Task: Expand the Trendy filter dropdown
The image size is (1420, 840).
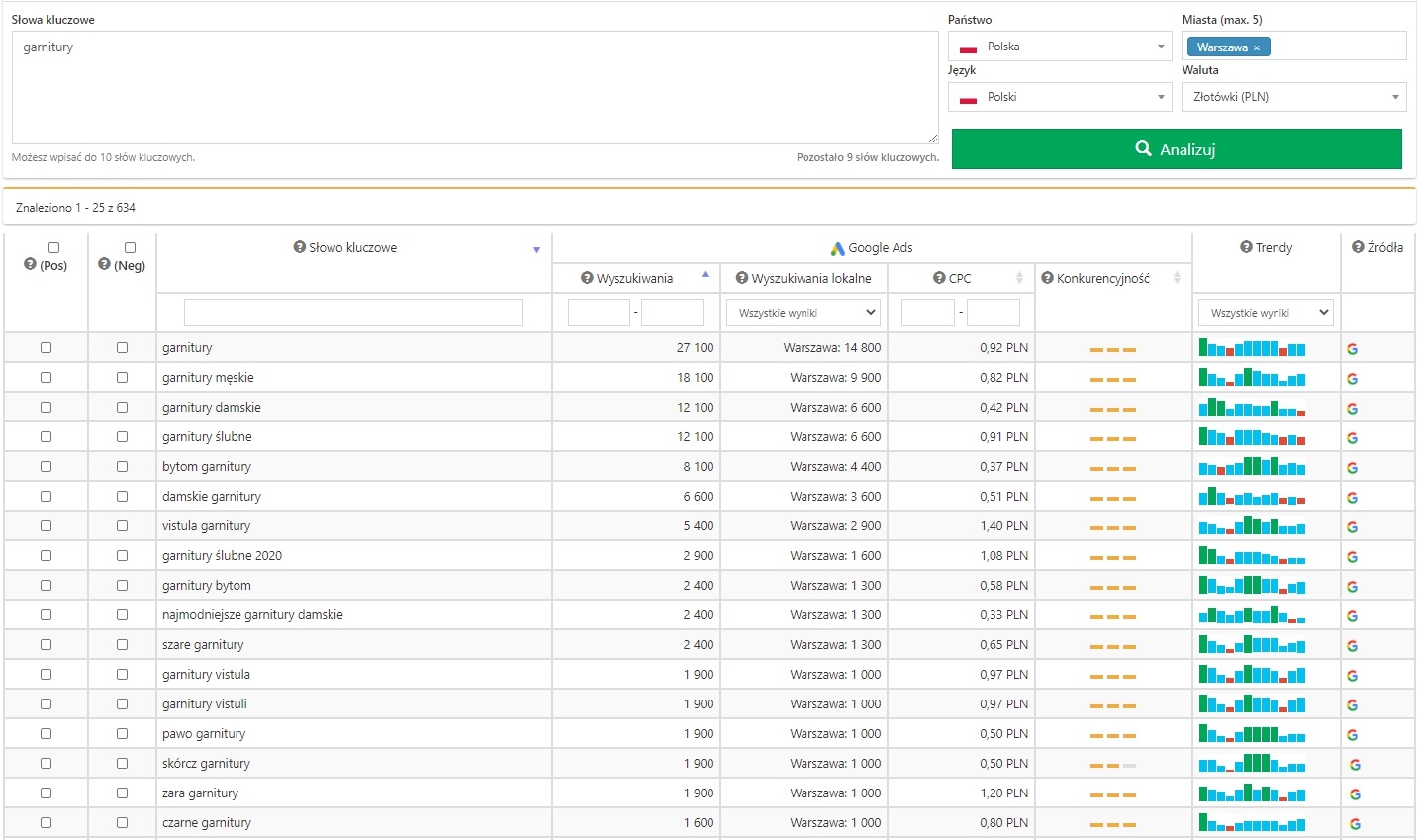Action: (1265, 313)
